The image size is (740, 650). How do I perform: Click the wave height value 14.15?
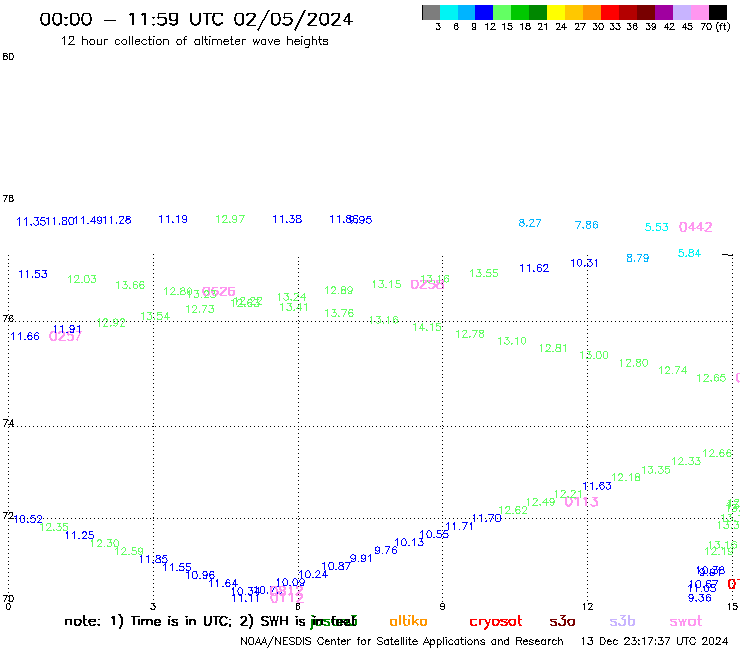click(x=427, y=327)
